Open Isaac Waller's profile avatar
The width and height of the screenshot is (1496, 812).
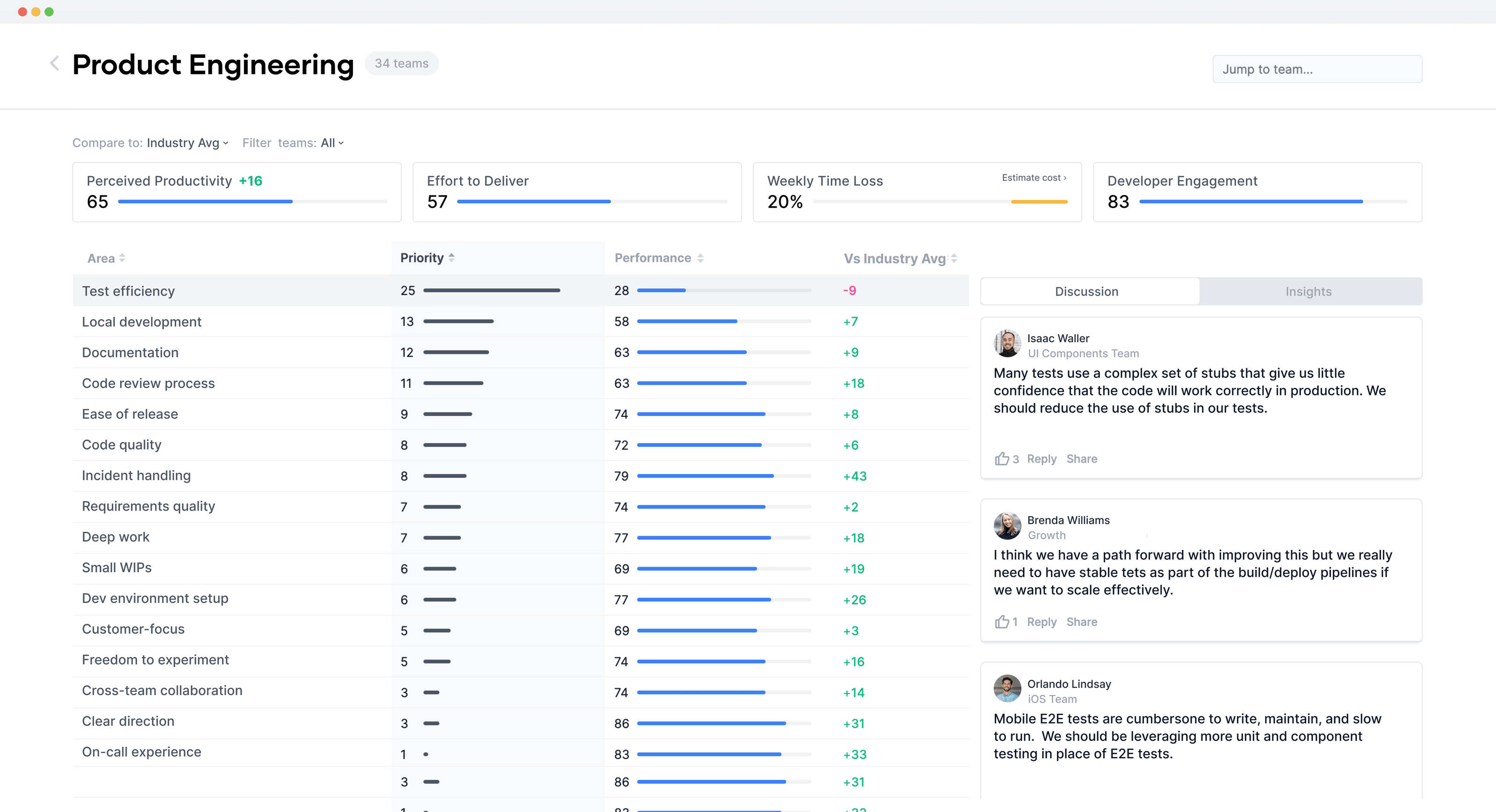pos(1007,344)
